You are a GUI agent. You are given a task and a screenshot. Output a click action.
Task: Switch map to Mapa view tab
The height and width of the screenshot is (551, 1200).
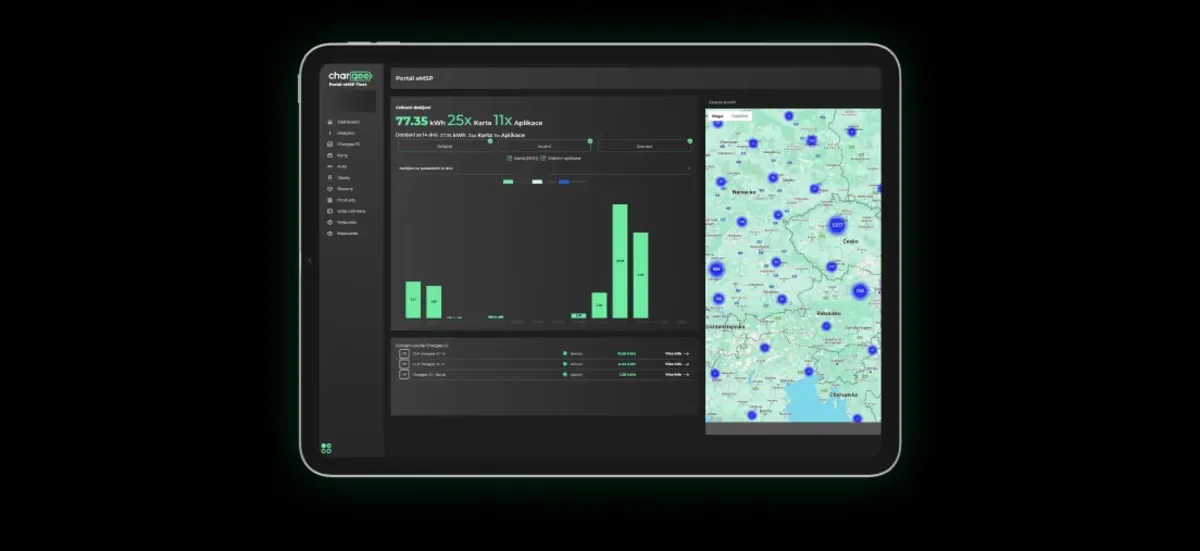(x=717, y=116)
